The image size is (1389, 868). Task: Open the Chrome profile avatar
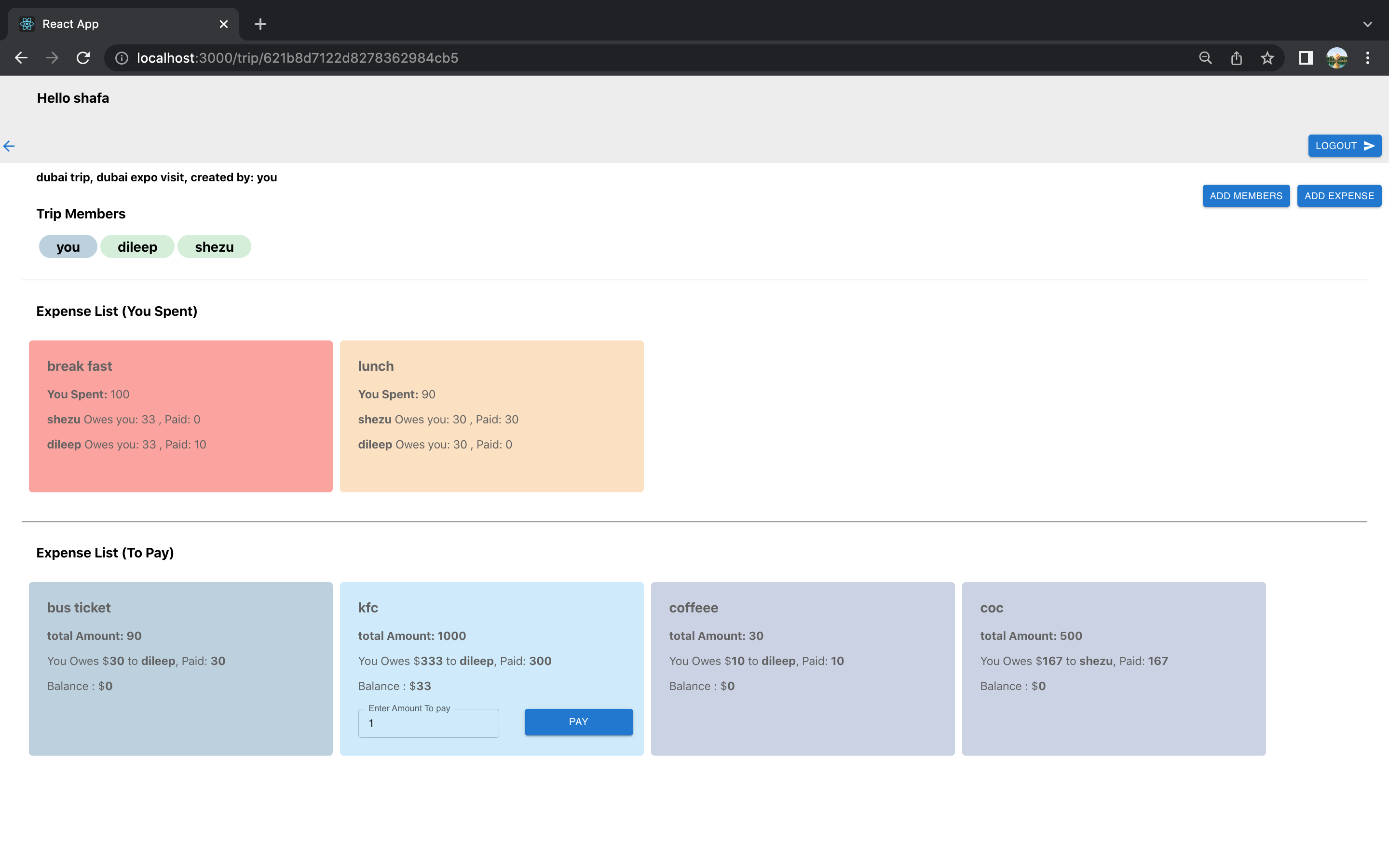point(1337,58)
